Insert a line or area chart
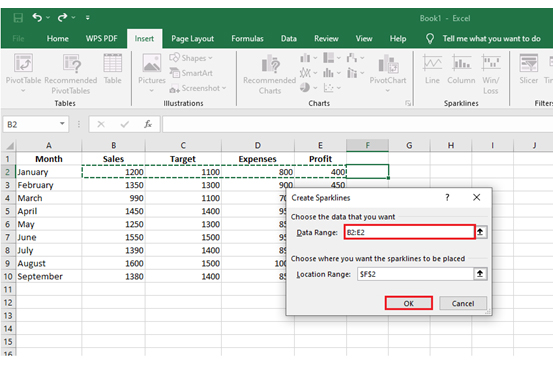Viewport: 553px width, 367px height. click(308, 73)
